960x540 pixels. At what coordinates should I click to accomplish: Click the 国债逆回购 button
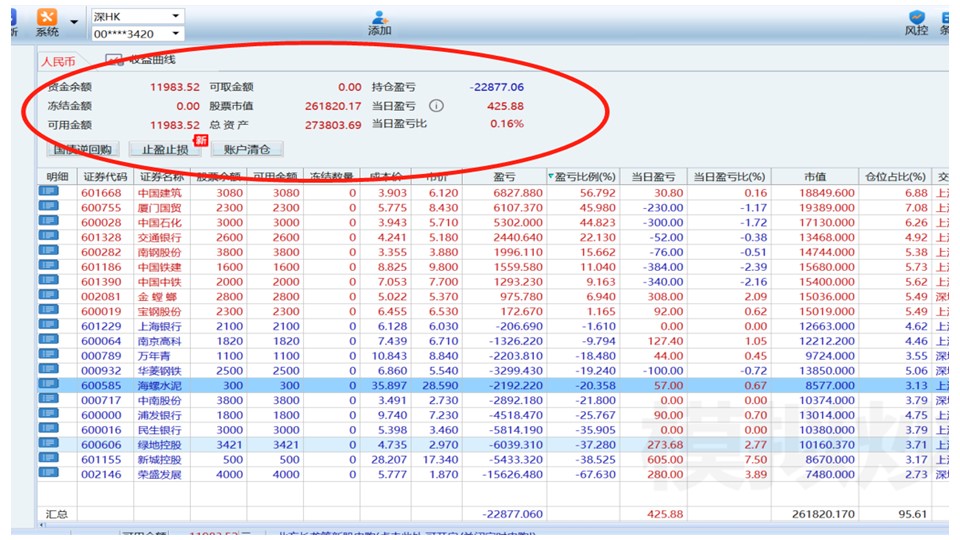[82, 149]
